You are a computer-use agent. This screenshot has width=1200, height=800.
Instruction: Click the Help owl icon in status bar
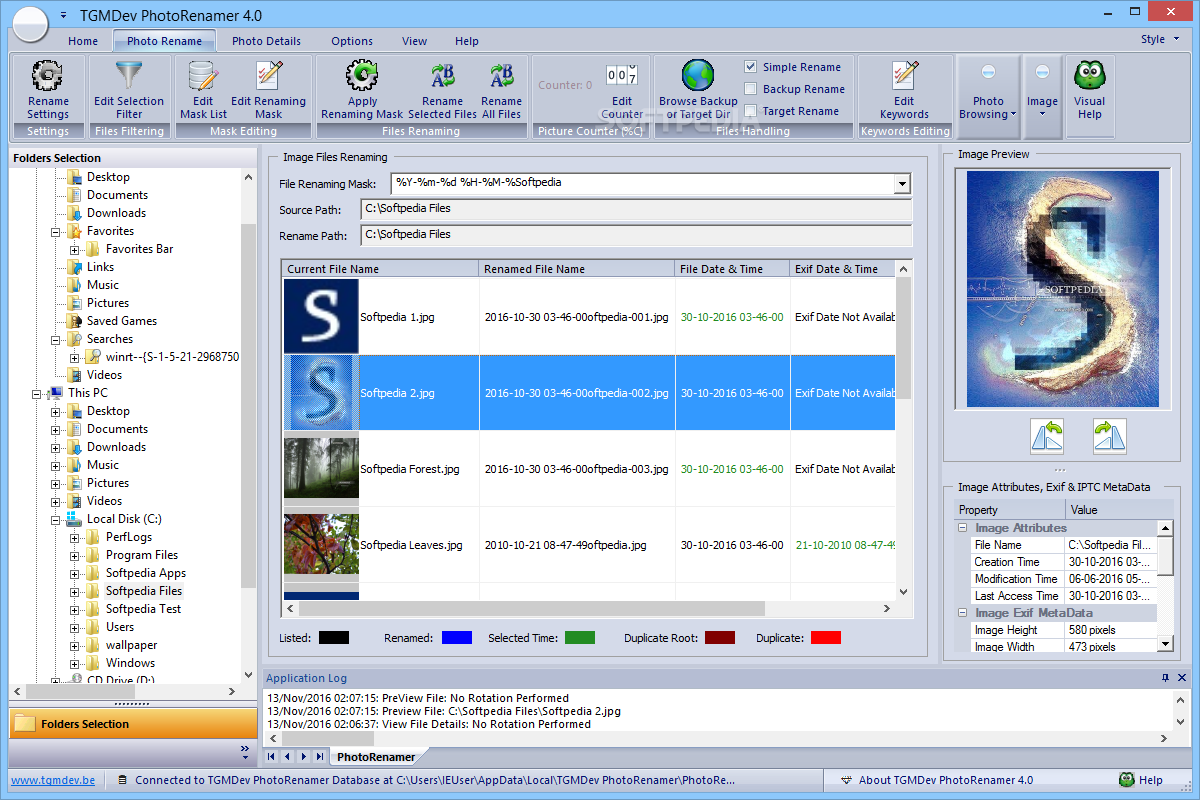[1126, 780]
